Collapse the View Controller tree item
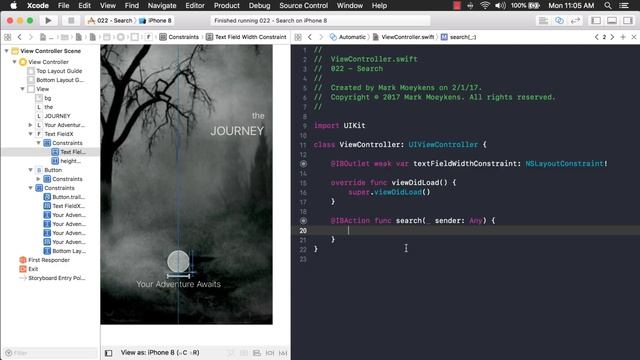Image resolution: width=640 pixels, height=360 pixels. coord(15,62)
